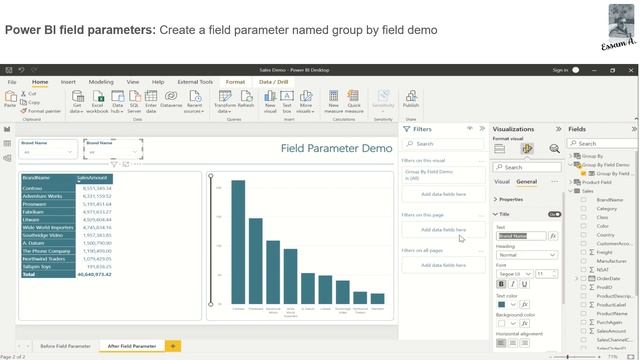Collapse the Visualizations pane
Screen dimensions: 640x360
pos(558,129)
